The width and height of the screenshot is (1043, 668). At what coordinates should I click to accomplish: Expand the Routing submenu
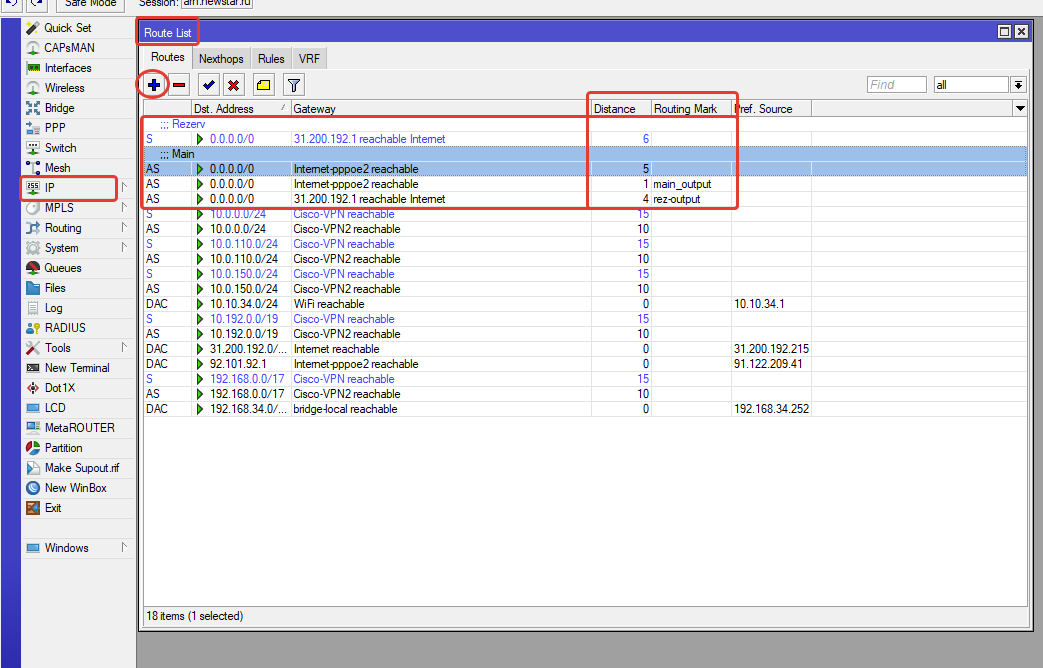pyautogui.click(x=63, y=228)
